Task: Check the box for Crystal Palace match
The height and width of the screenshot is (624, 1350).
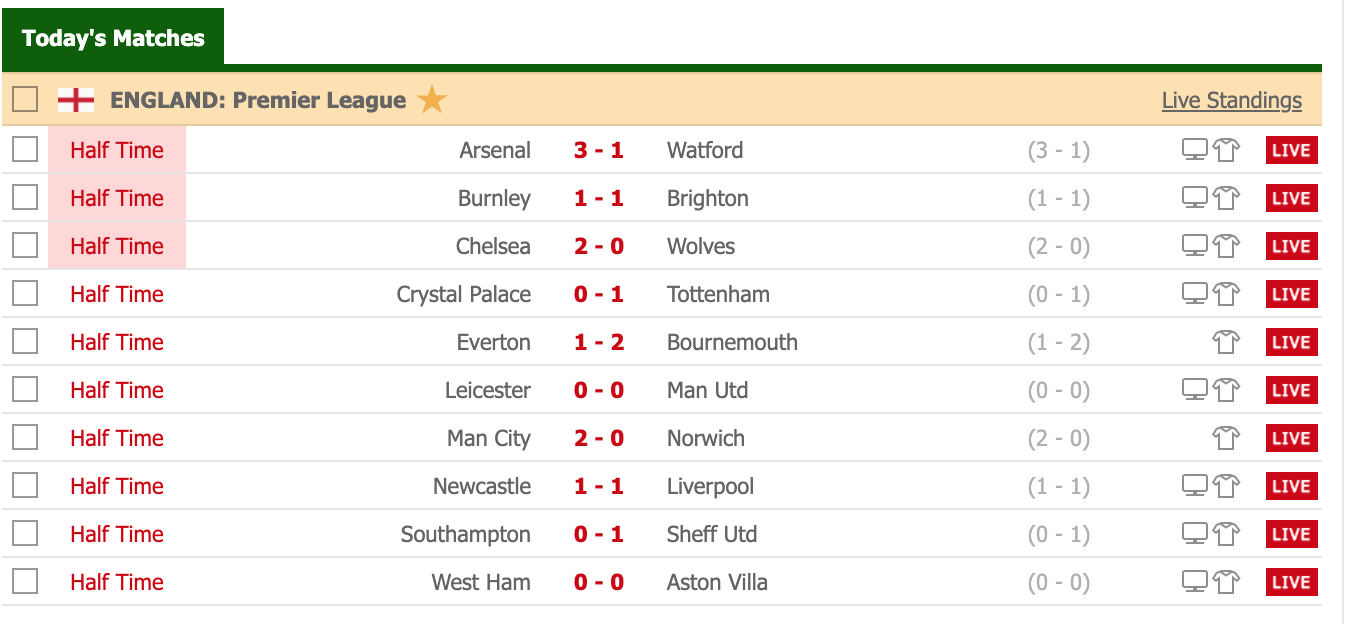Action: (x=25, y=293)
